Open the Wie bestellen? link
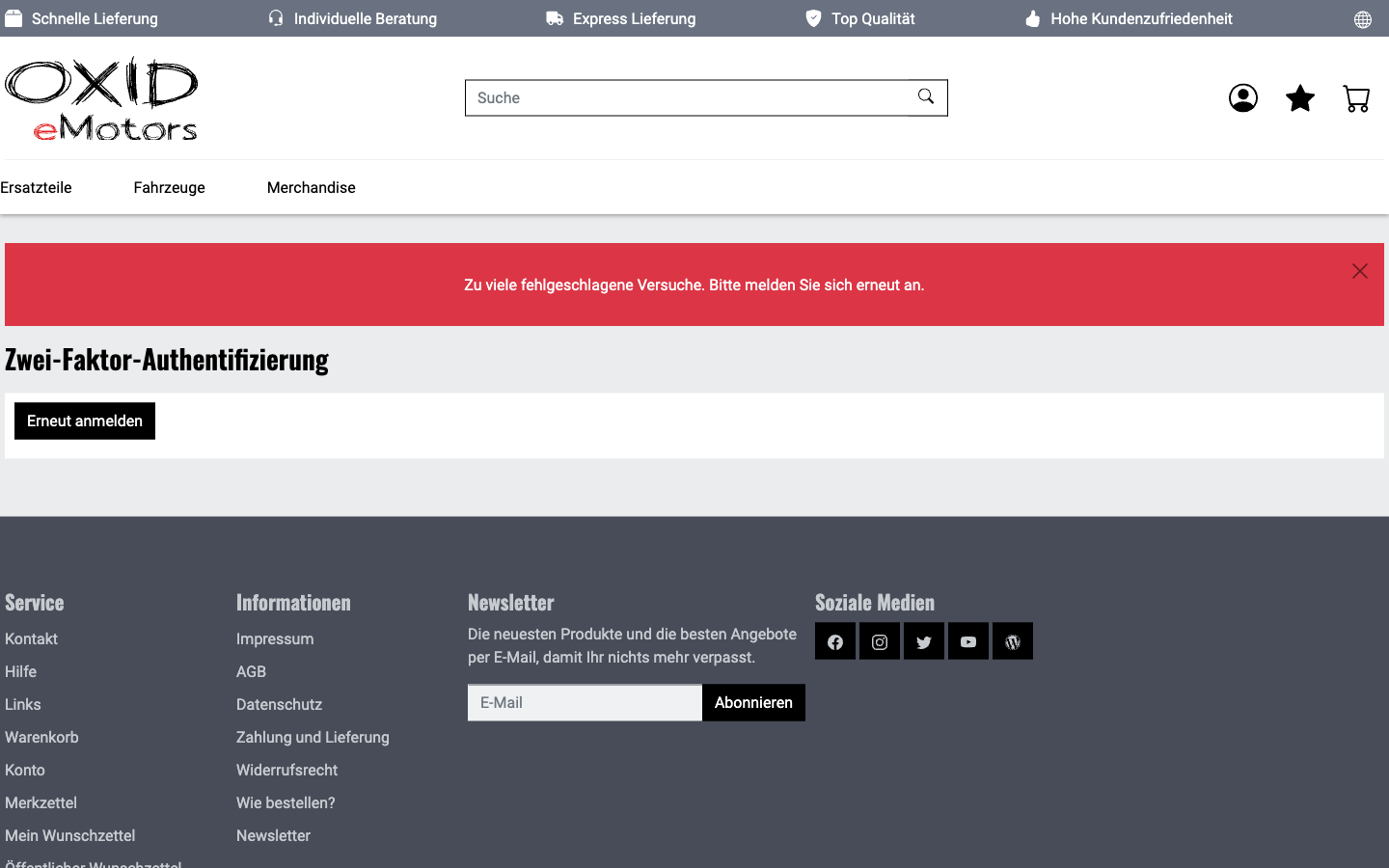This screenshot has width=1389, height=868. point(286,802)
